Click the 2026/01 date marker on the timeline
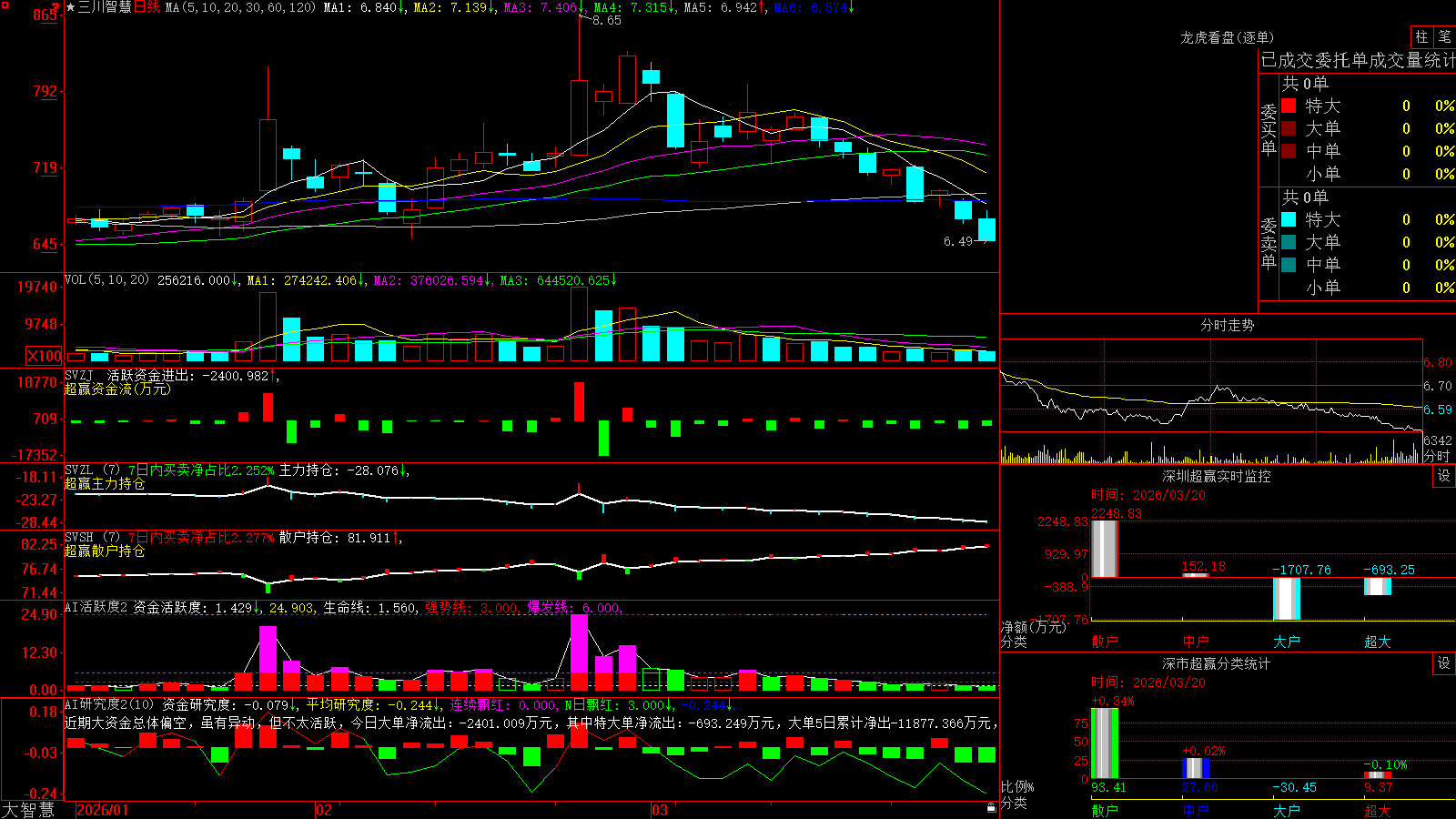1456x819 pixels. click(103, 809)
